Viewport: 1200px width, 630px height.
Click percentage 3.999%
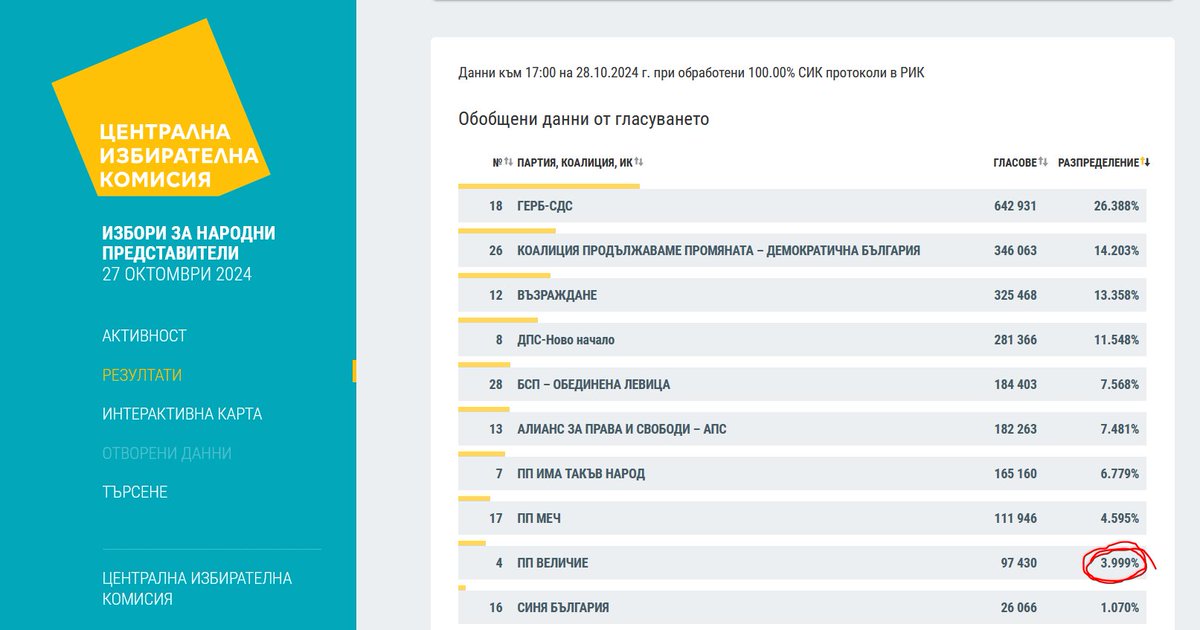click(x=1120, y=563)
